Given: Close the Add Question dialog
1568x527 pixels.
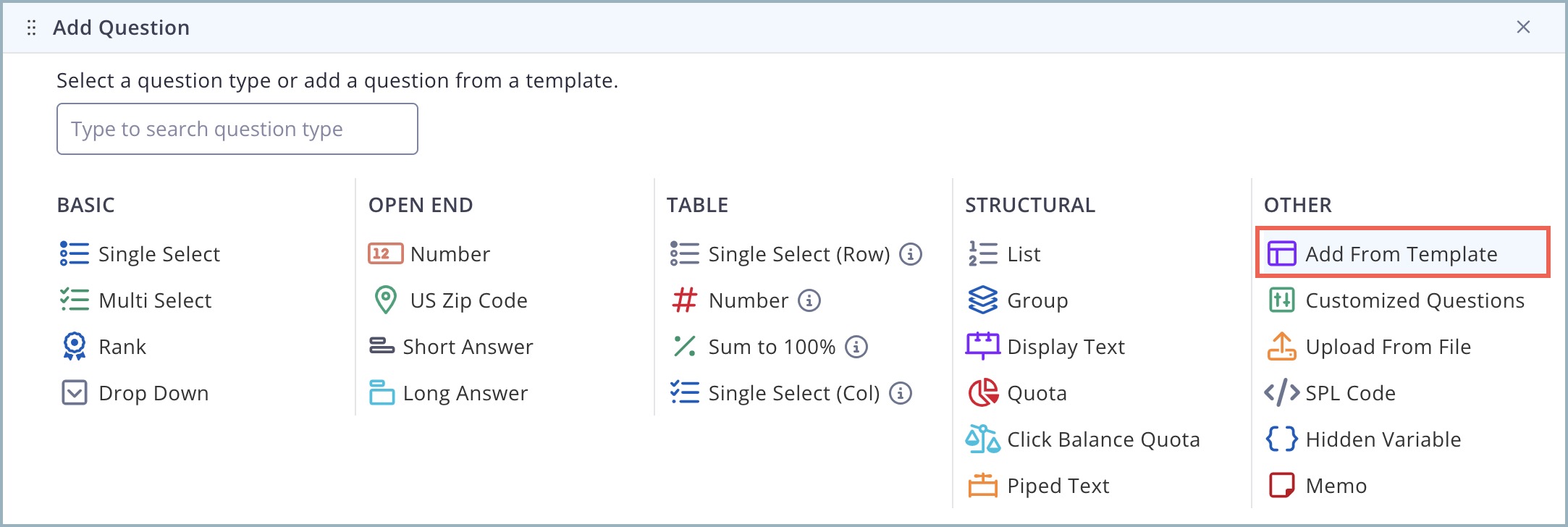Looking at the screenshot, I should click(x=1523, y=27).
